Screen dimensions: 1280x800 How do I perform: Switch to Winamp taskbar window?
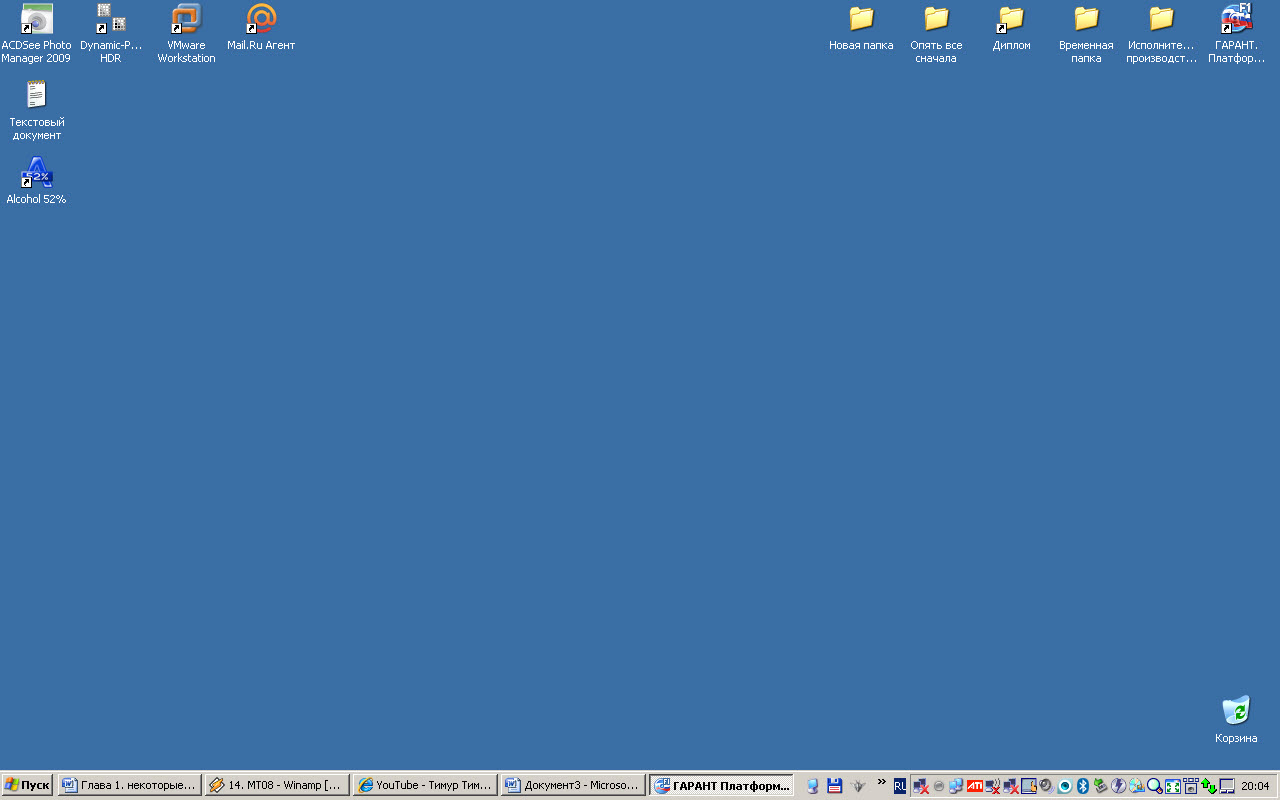point(277,785)
